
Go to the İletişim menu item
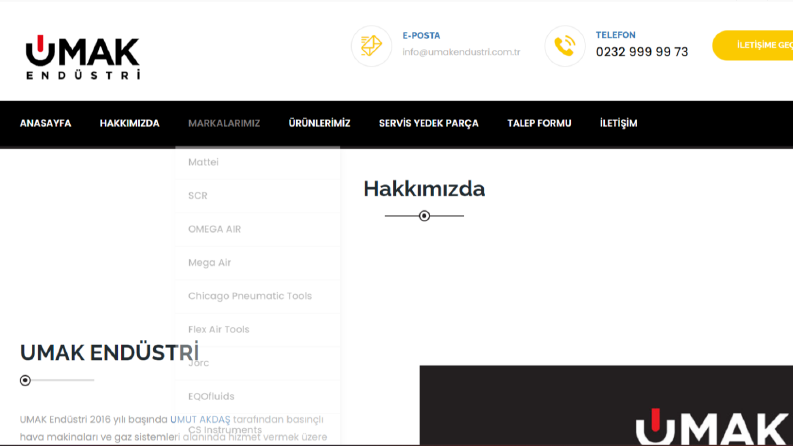pos(619,123)
